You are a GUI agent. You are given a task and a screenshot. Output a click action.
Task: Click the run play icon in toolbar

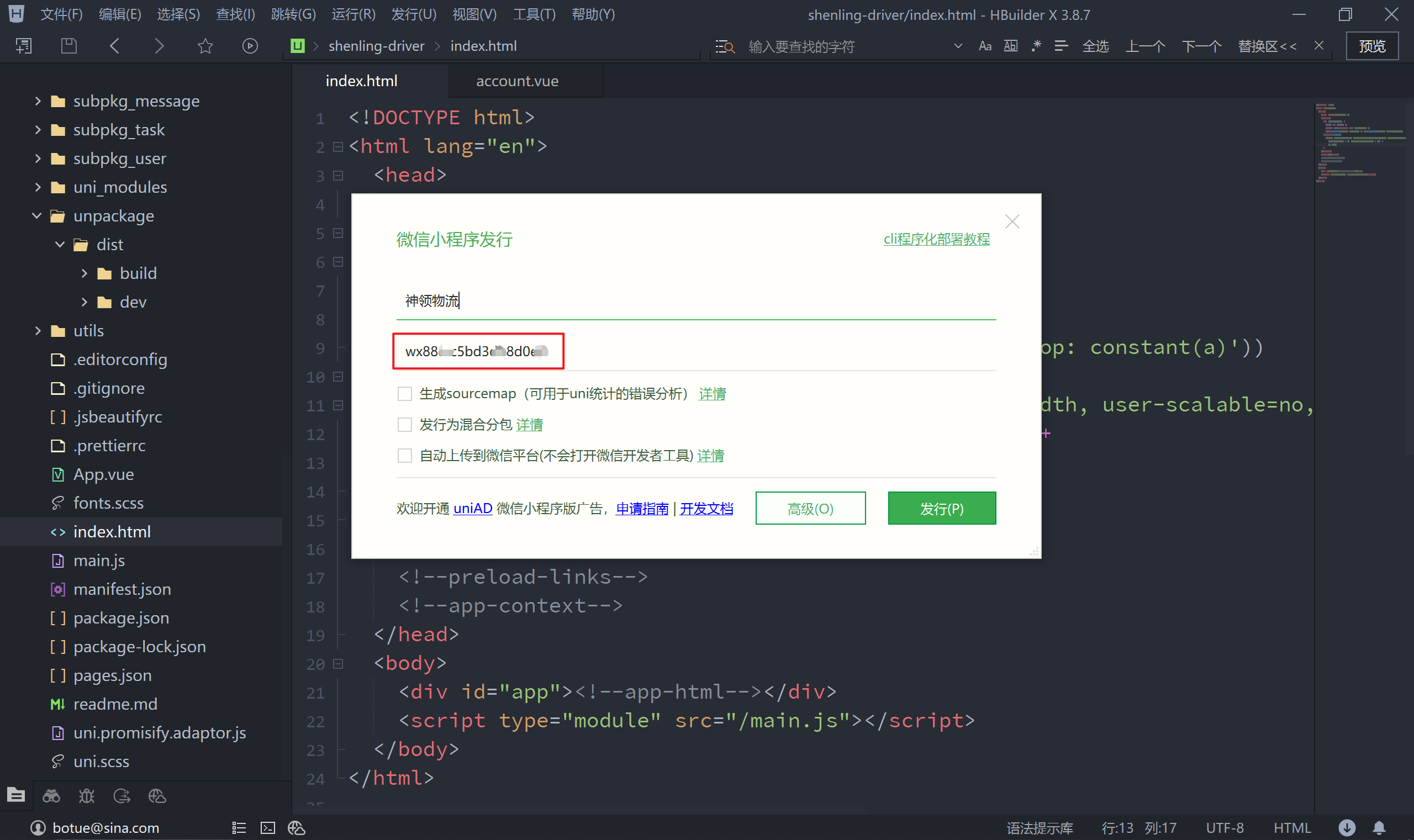tap(250, 46)
